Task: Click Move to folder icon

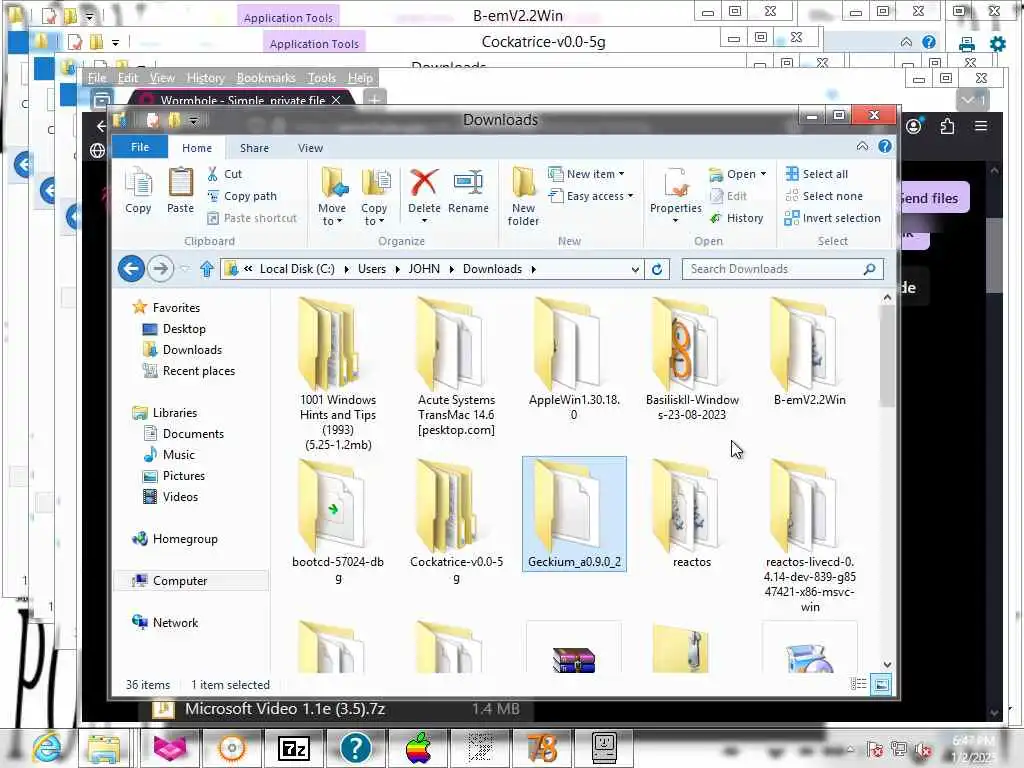Action: point(333,195)
